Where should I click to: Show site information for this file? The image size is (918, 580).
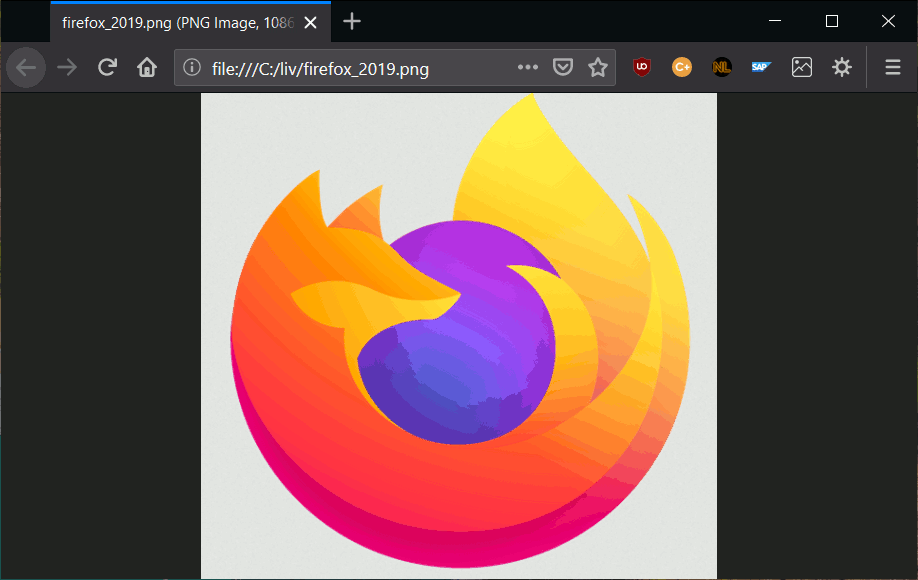pyautogui.click(x=191, y=67)
